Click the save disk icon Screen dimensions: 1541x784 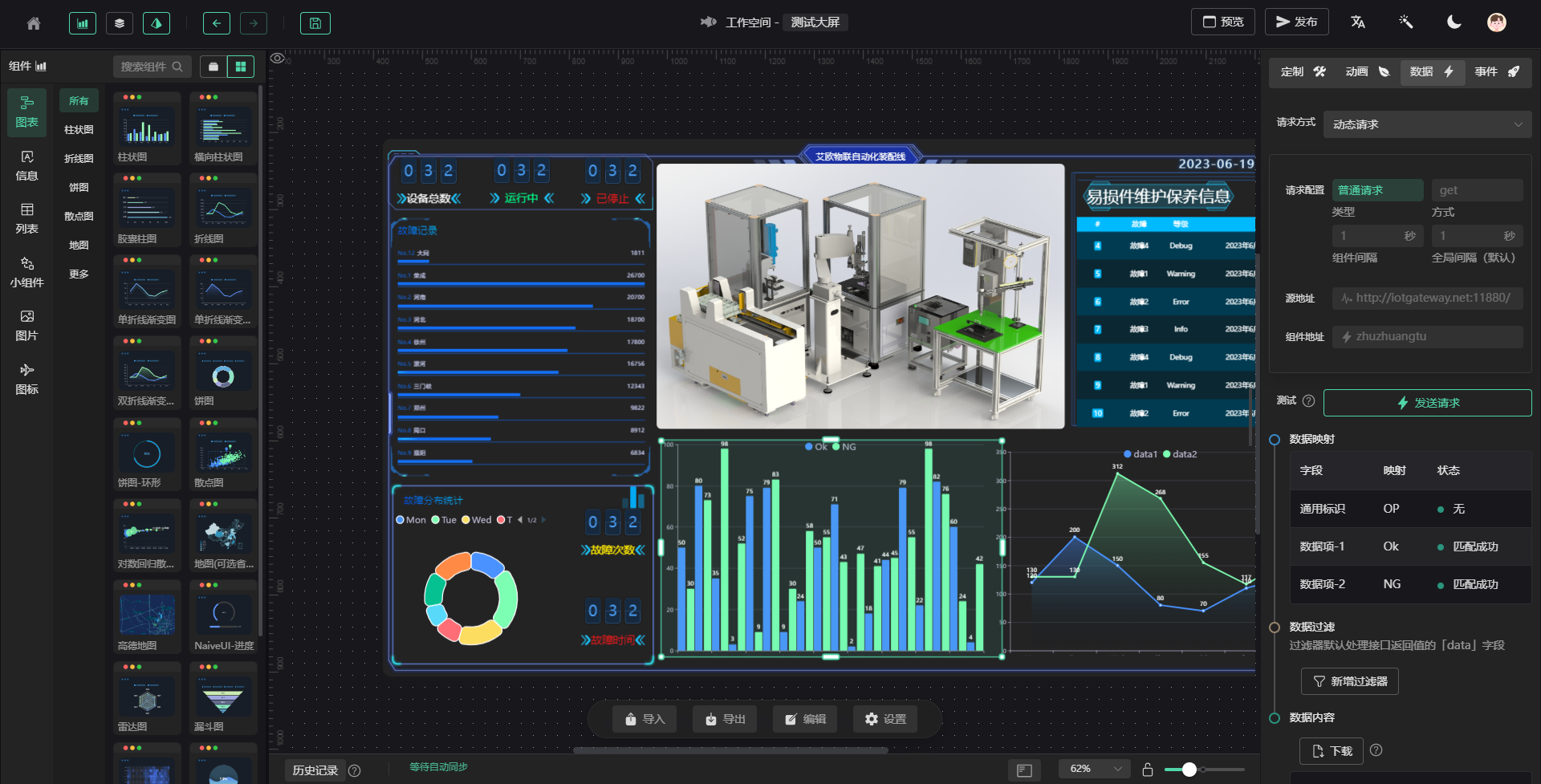pos(315,23)
